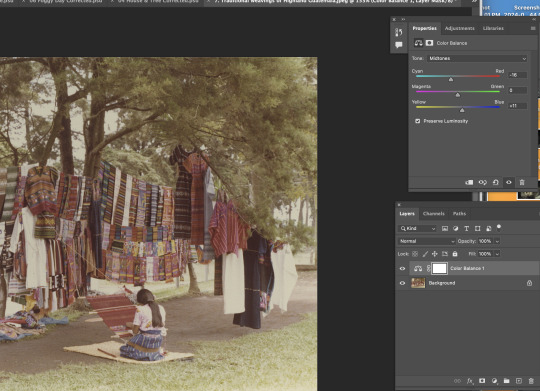This screenshot has width=540, height=391.
Task: Open the Fill slider dropdown arrow
Action: click(497, 254)
